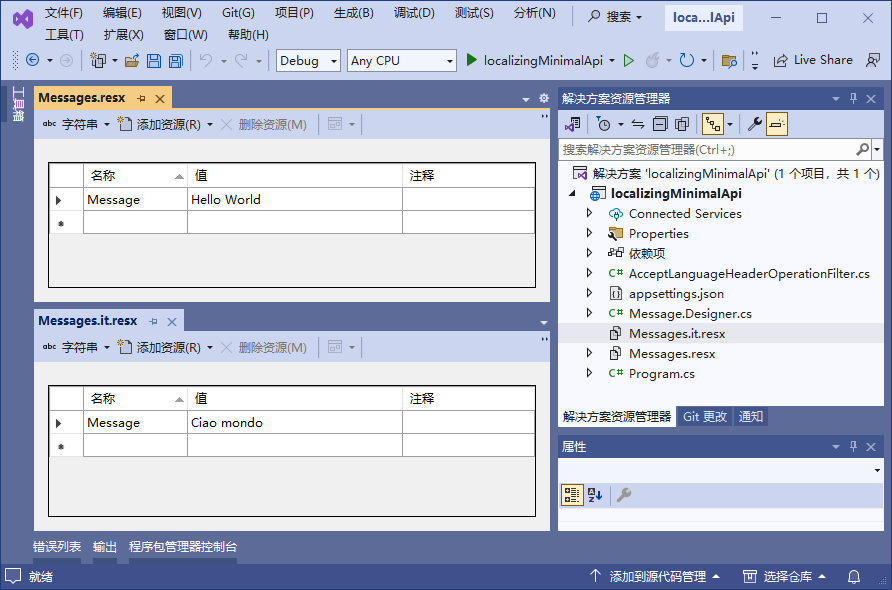Toggle pin on Messages.resx tab

pos(142,98)
